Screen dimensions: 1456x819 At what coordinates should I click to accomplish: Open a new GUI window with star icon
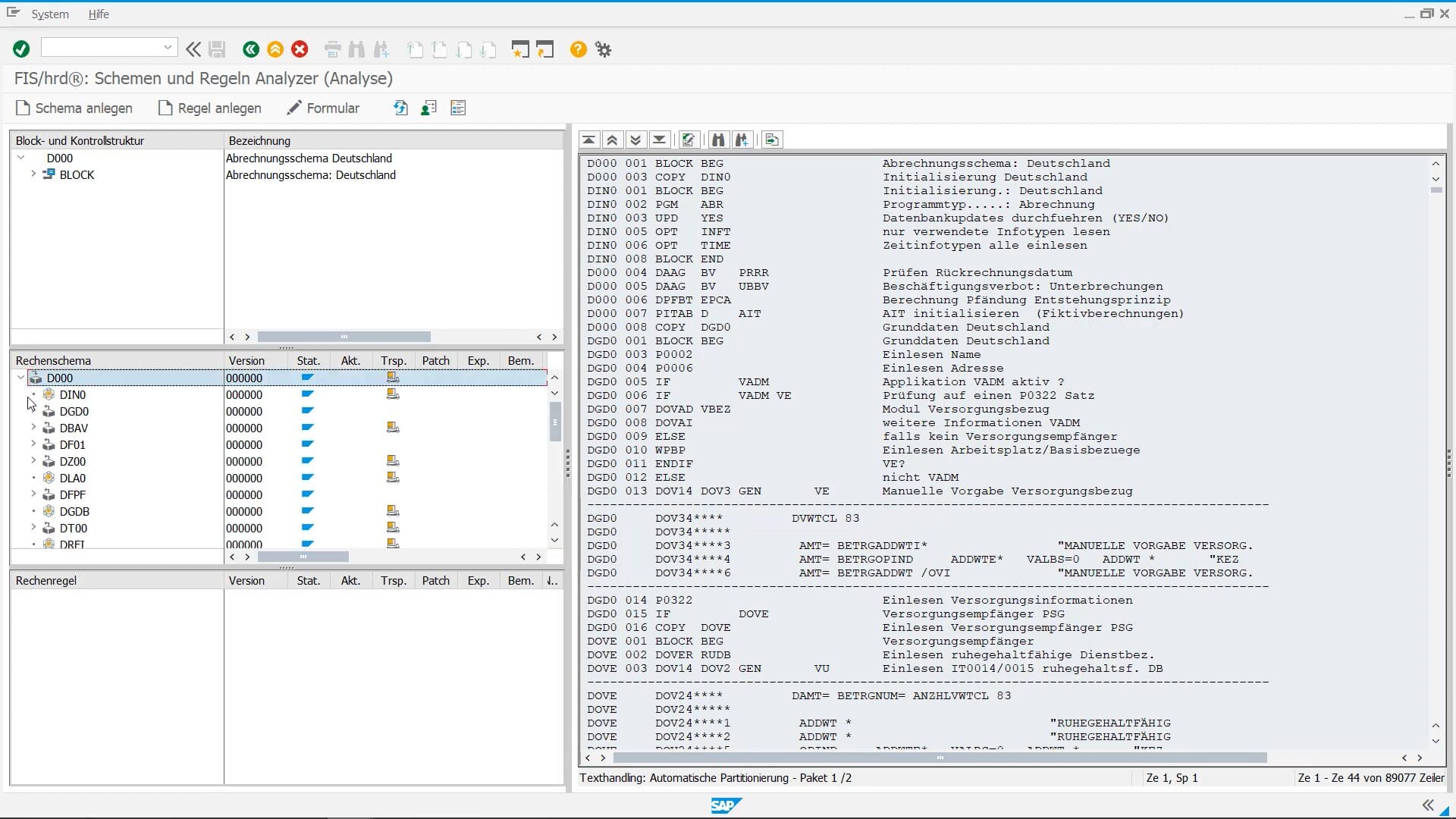pyautogui.click(x=520, y=49)
